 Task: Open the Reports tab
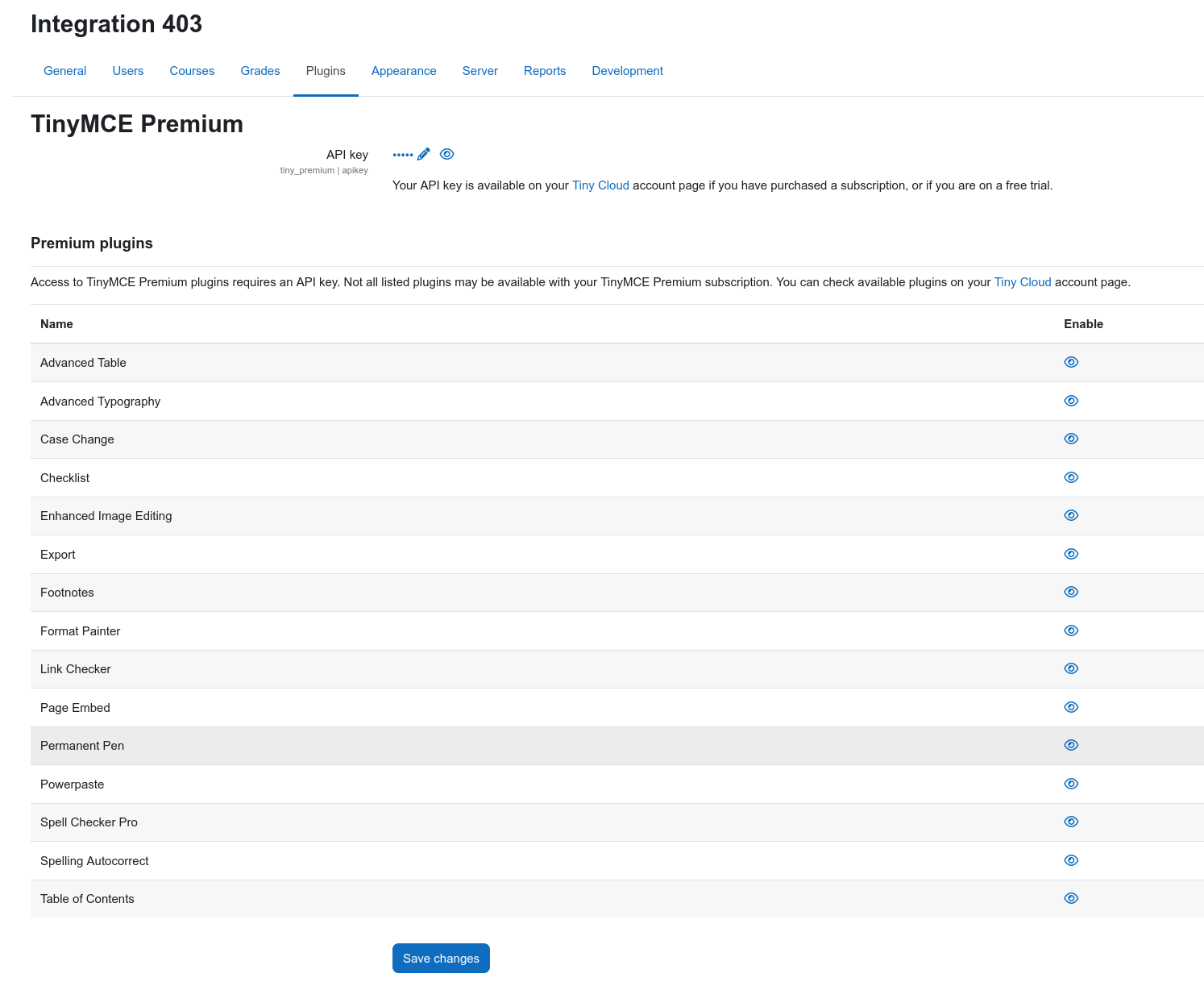(545, 71)
